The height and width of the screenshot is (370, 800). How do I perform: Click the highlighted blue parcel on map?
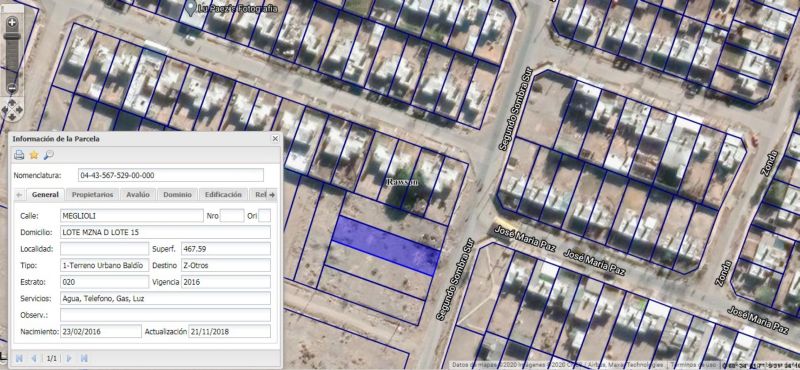385,245
